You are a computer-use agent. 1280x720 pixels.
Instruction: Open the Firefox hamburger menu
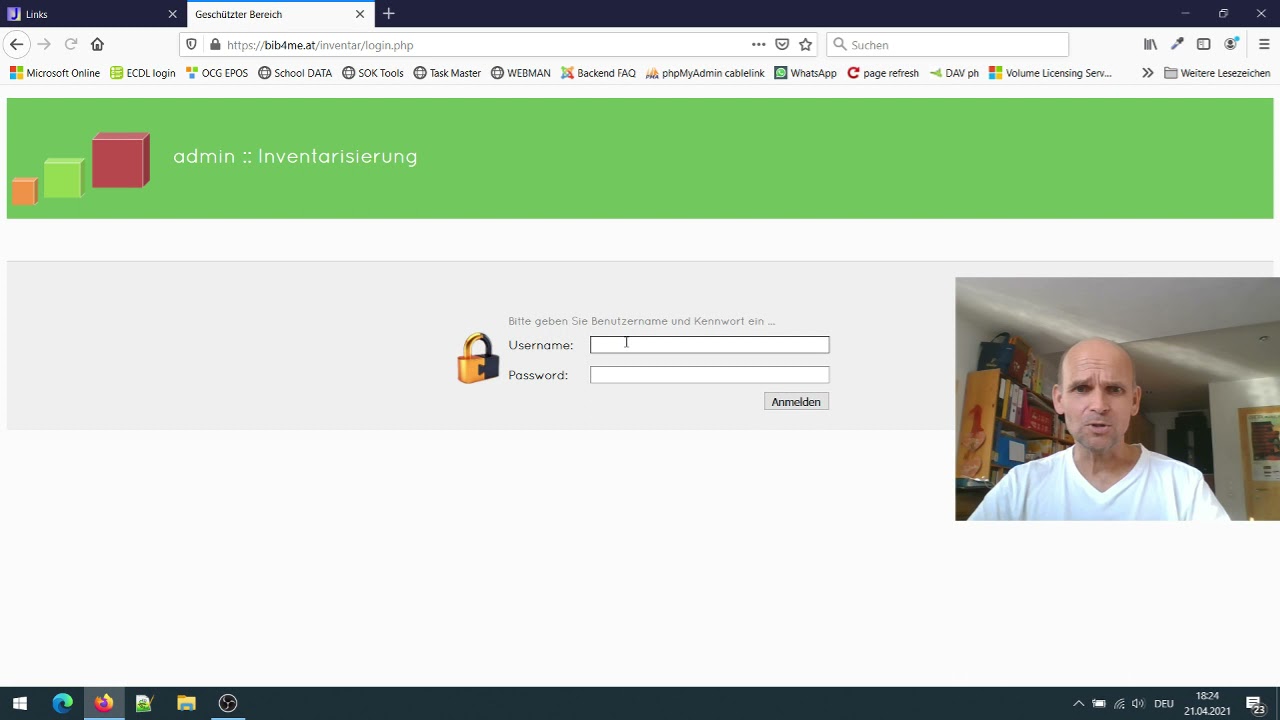[1264, 44]
